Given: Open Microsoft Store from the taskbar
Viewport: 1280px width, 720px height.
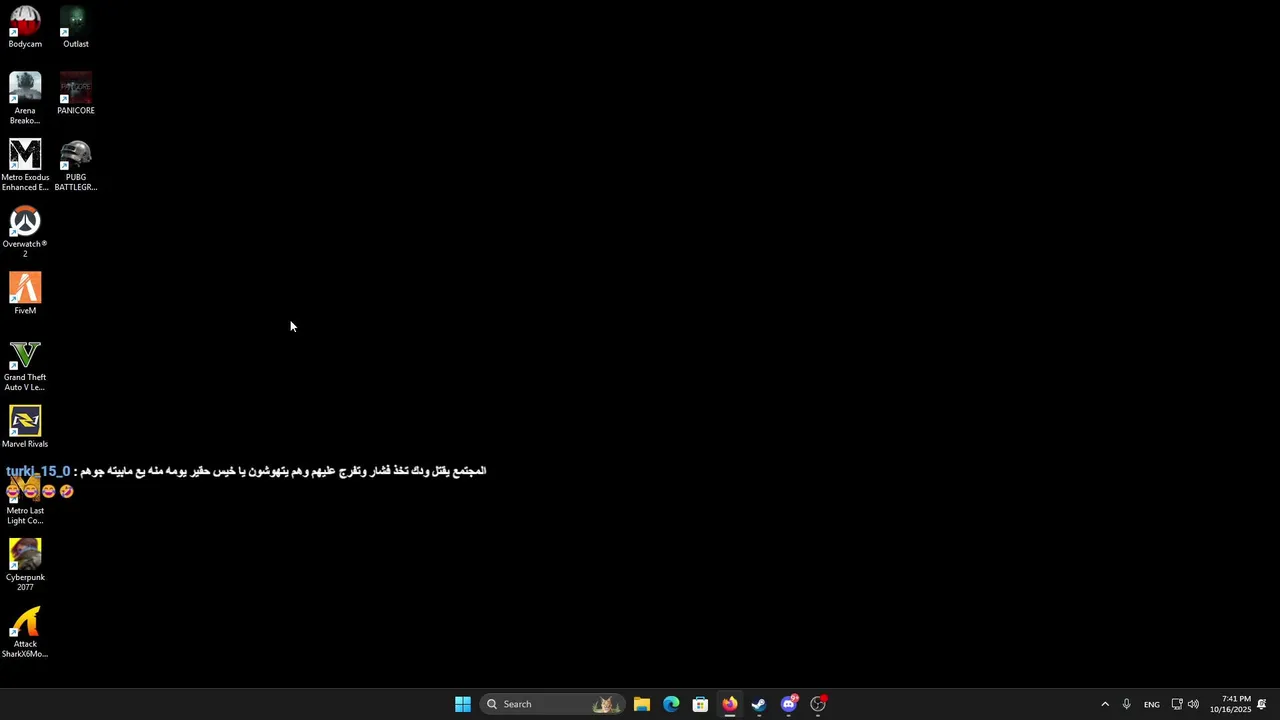Looking at the screenshot, I should [700, 704].
